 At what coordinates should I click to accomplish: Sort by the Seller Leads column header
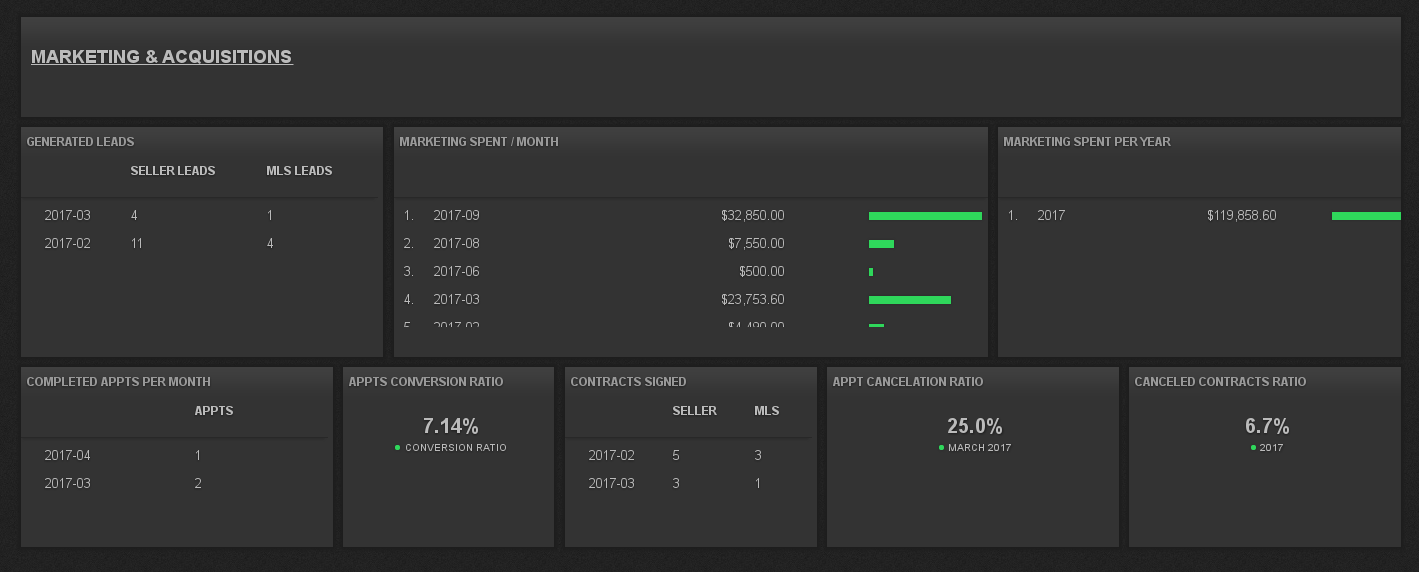172,171
